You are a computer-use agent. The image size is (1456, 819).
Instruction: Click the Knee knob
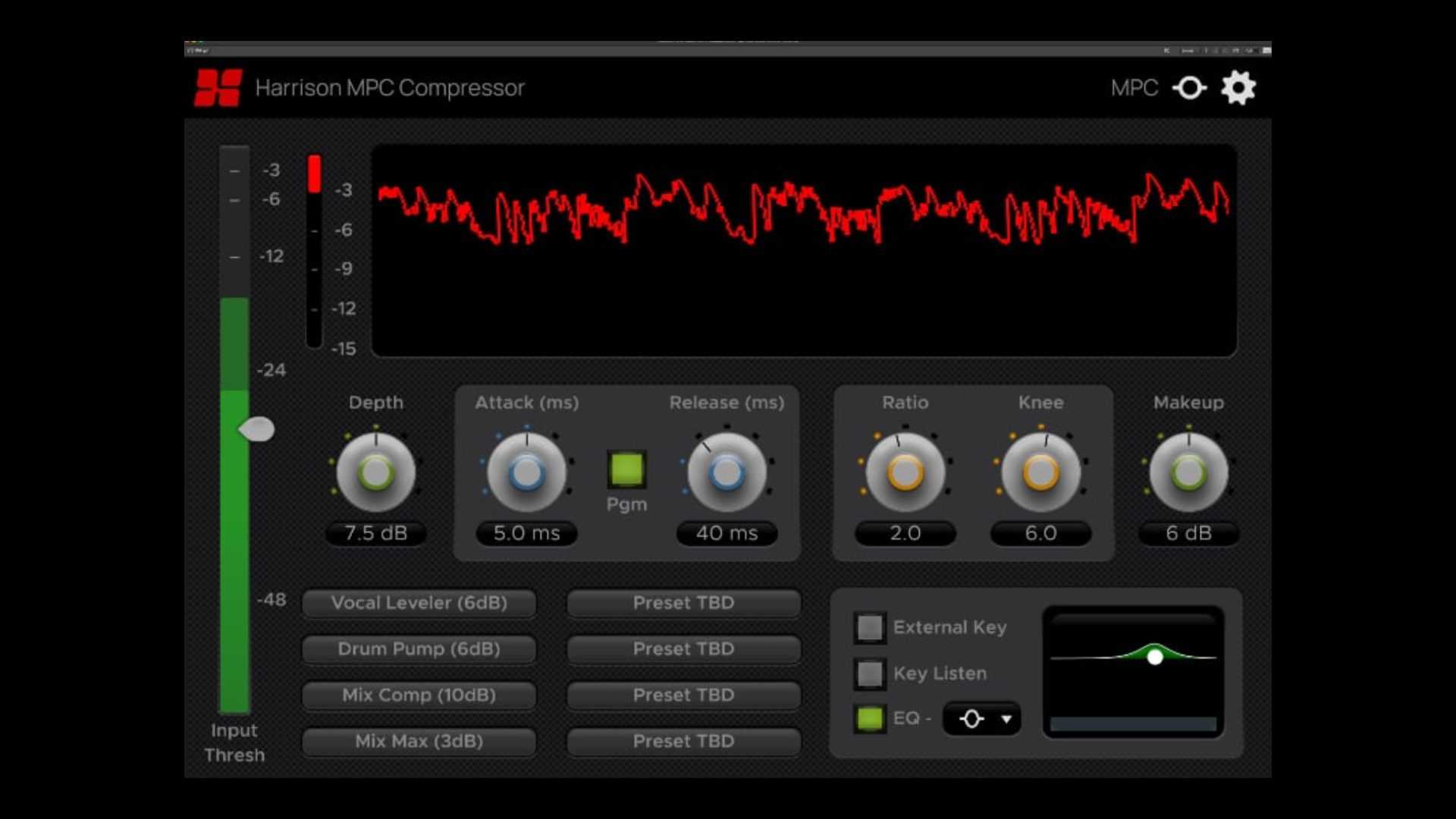tap(1040, 472)
